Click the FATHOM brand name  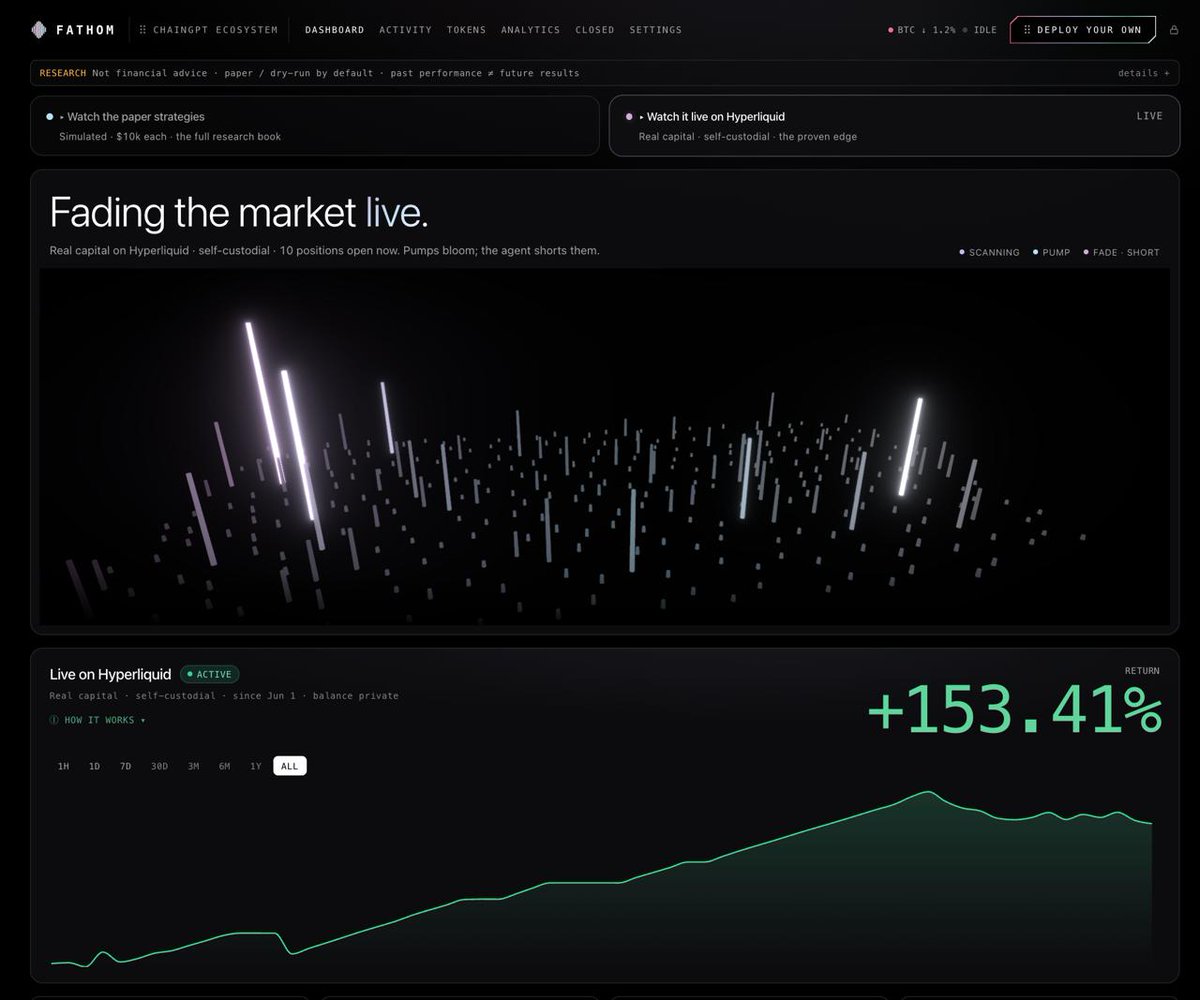point(85,30)
